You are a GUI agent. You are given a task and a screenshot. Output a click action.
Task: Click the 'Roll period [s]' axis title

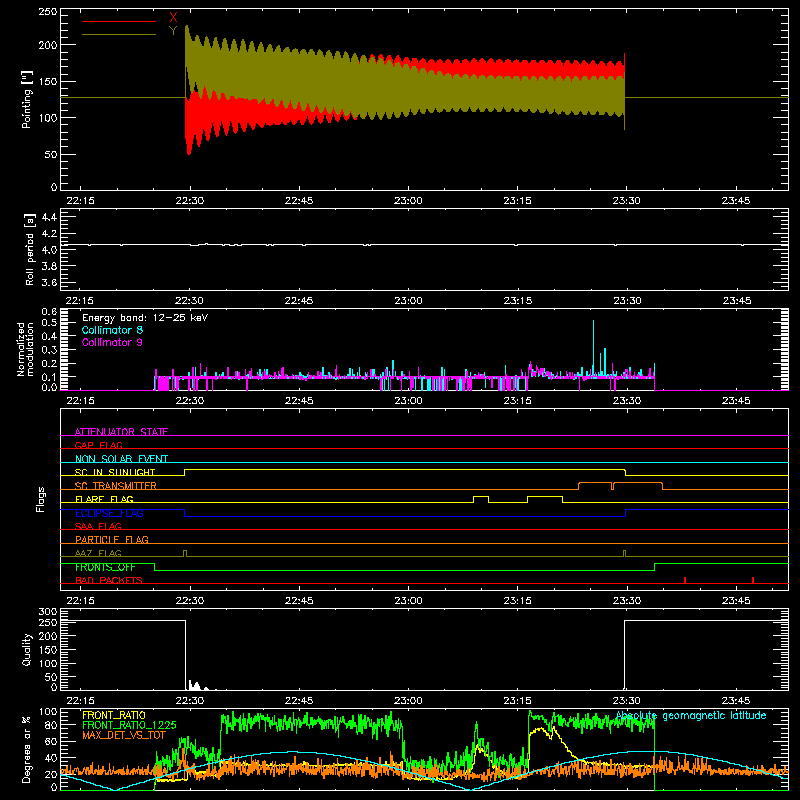pos(29,249)
